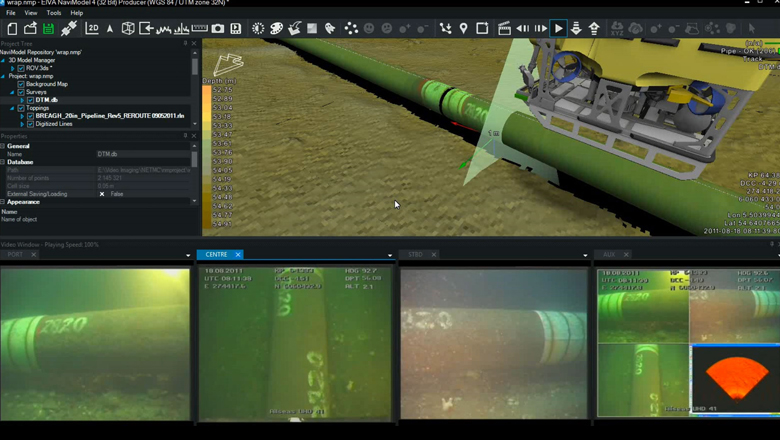Viewport: 780px width, 440px height.
Task: Open the Tools menu
Action: (53, 13)
